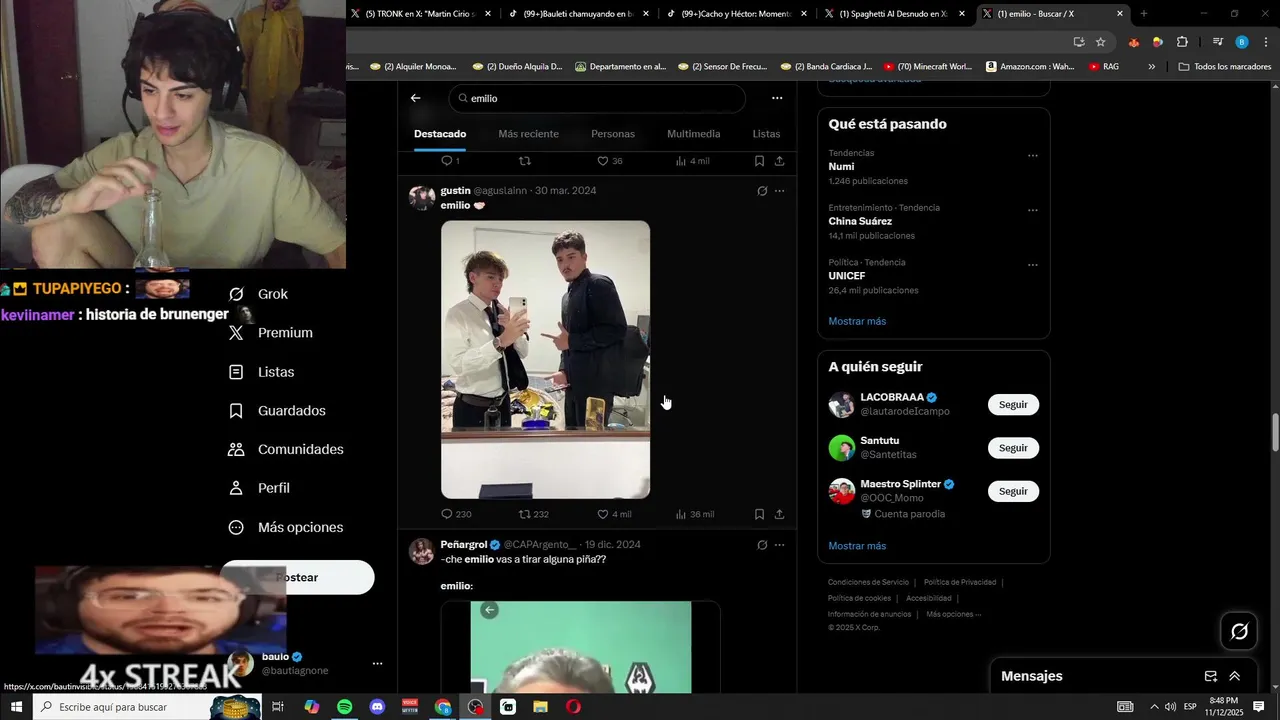Switch to the Más reciente tab
Viewport: 1280px width, 720px height.
point(528,134)
